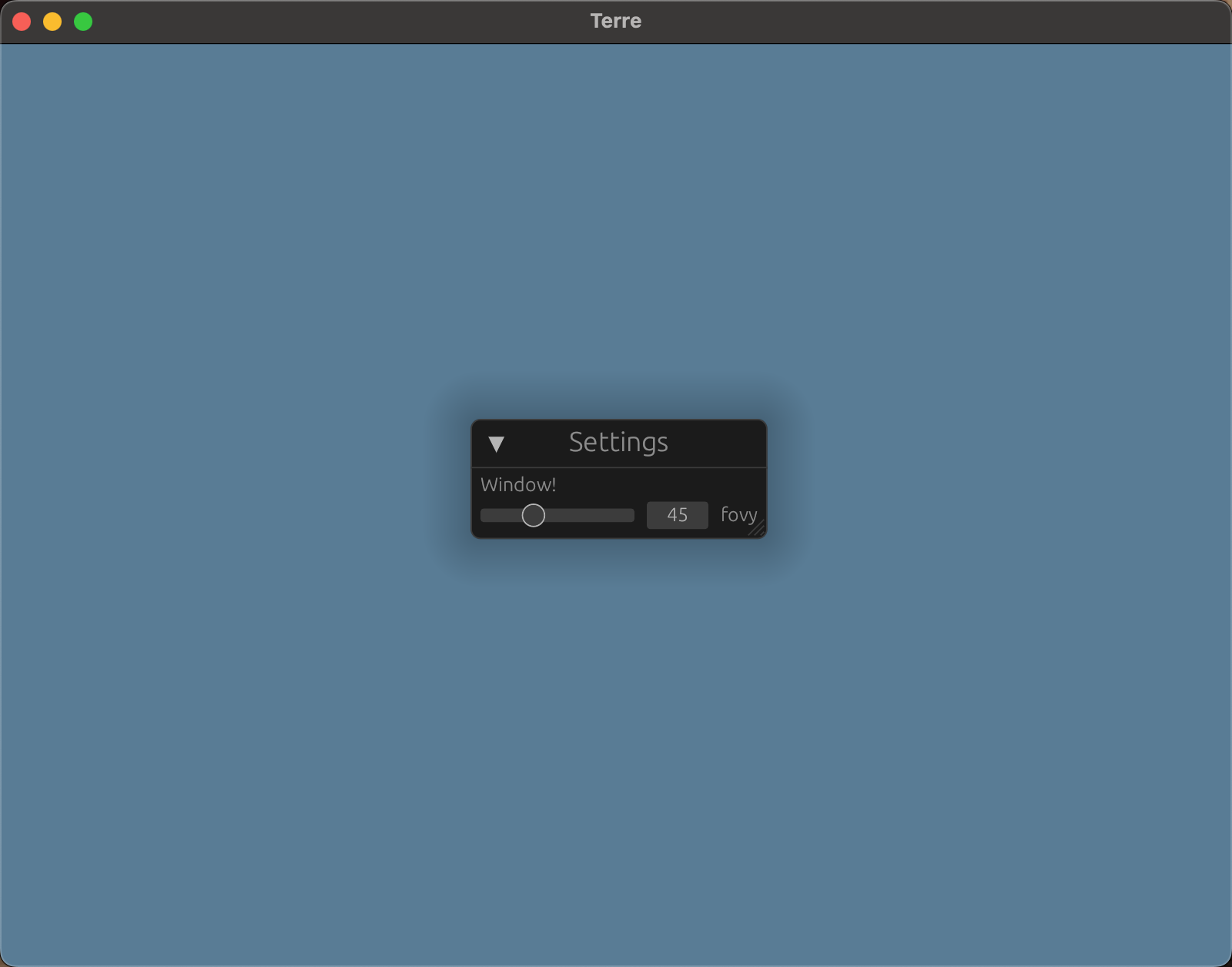
Task: Minimize the Terre window with yellow button
Action: coord(52,22)
